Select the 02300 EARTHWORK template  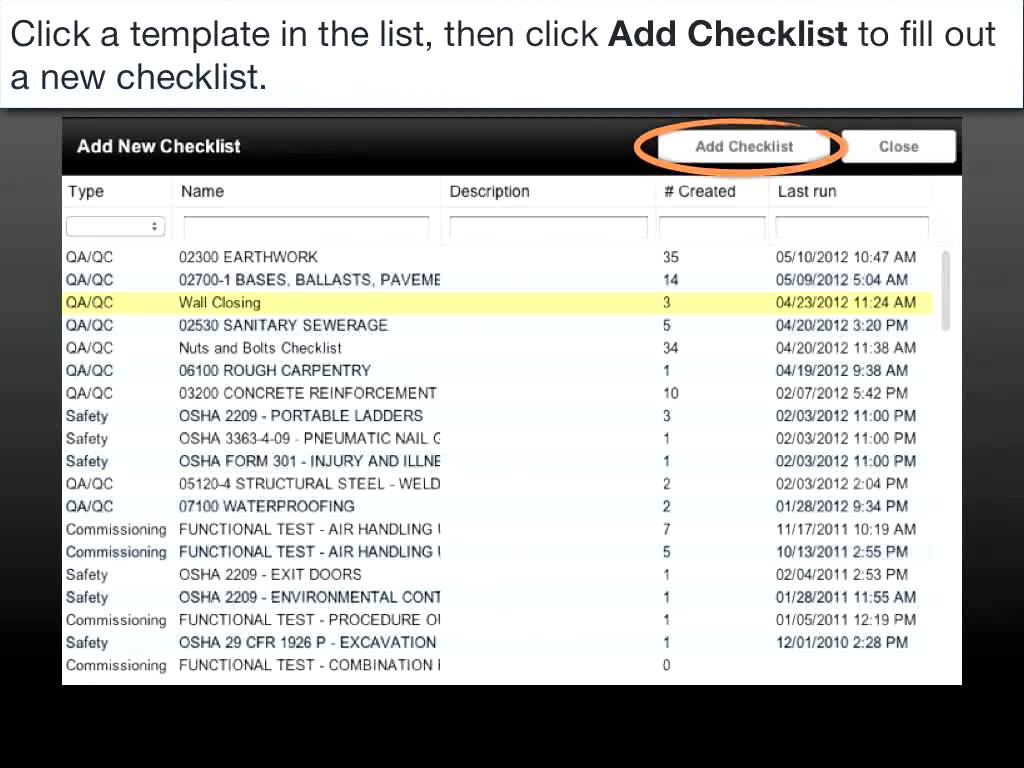pyautogui.click(x=300, y=257)
